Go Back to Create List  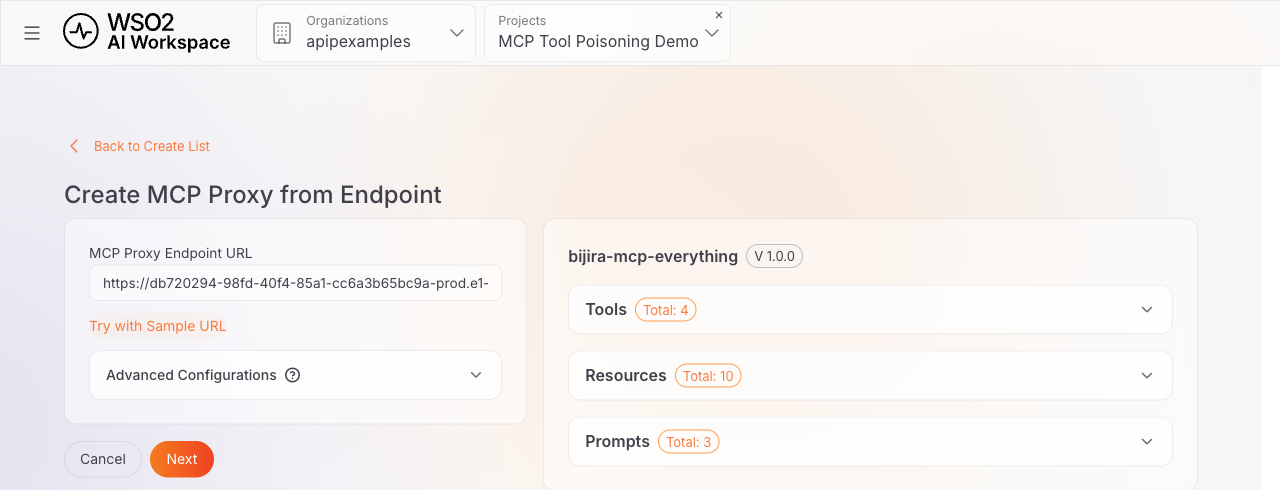coord(152,146)
